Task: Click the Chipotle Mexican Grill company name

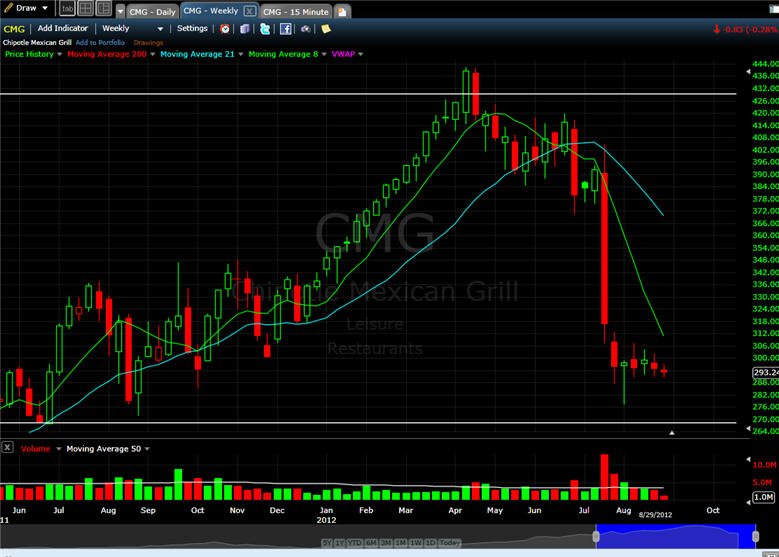Action: tap(37, 43)
